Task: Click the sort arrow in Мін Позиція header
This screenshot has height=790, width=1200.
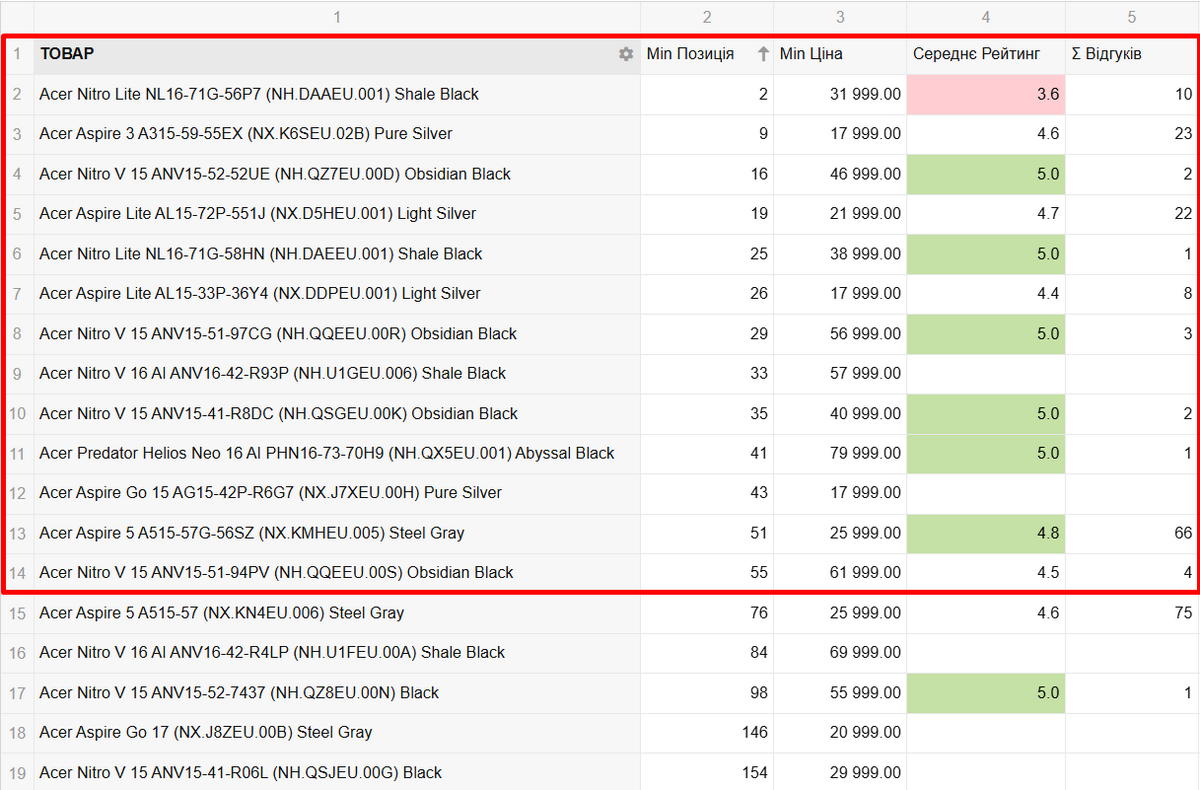Action: pos(763,54)
